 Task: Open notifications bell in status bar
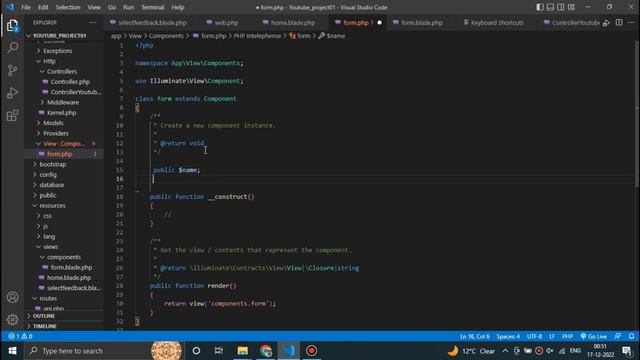coord(631,336)
